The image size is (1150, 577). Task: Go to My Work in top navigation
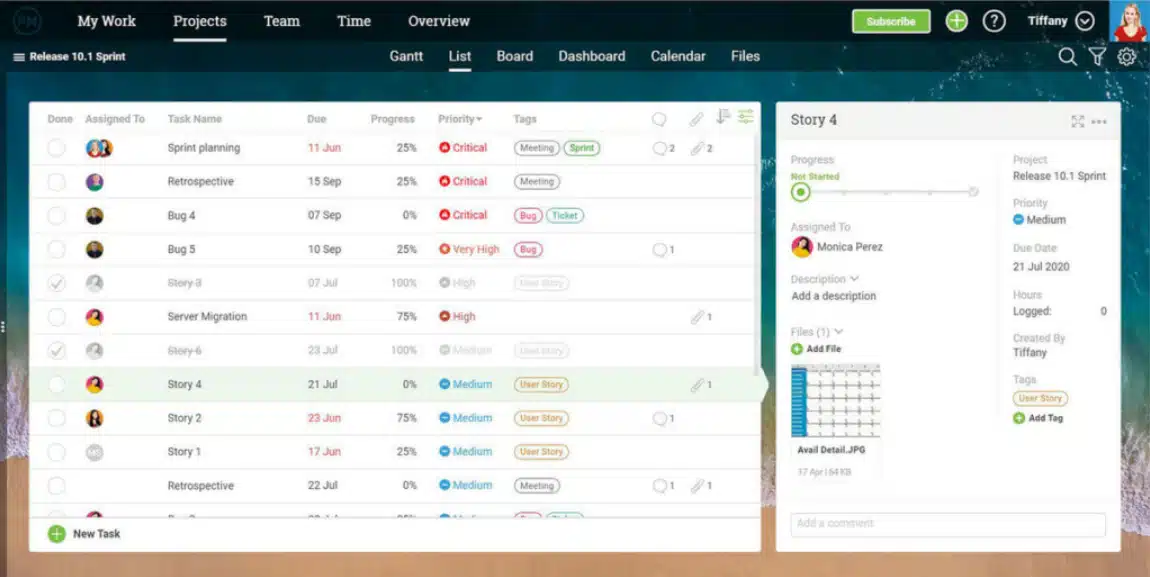click(x=106, y=21)
